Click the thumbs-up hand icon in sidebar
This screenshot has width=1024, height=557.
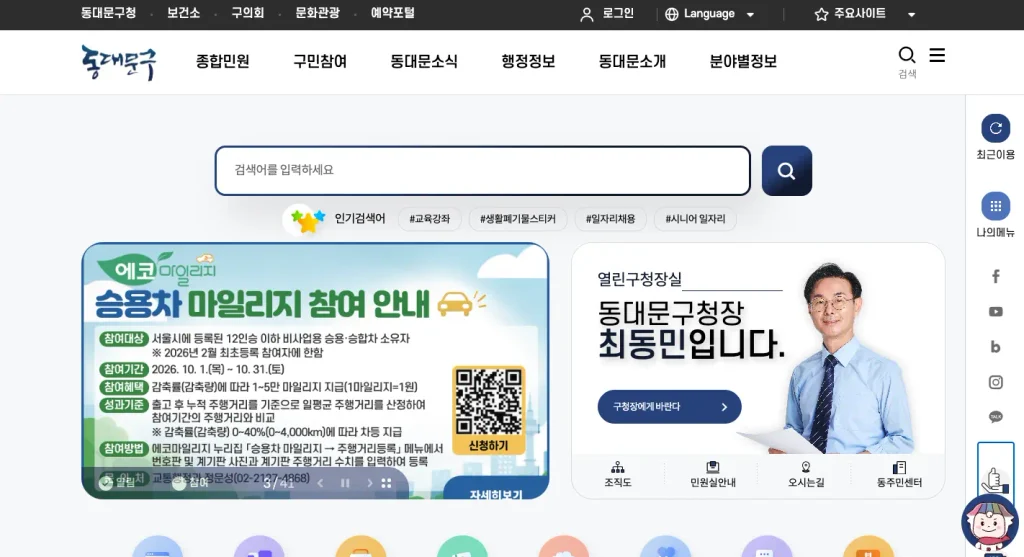(995, 479)
